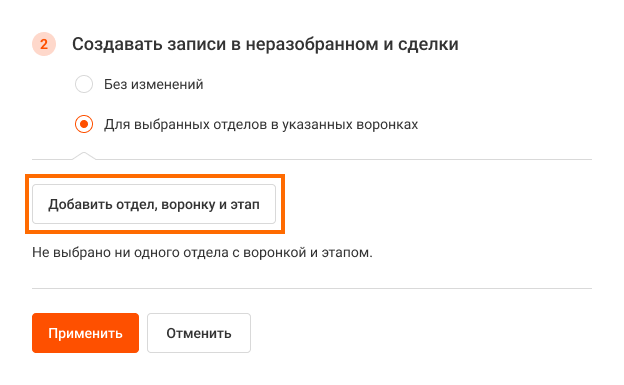The image size is (624, 385).
Task: Click the "Добавить отдел, воронку и этап" button
Action: [x=154, y=204]
